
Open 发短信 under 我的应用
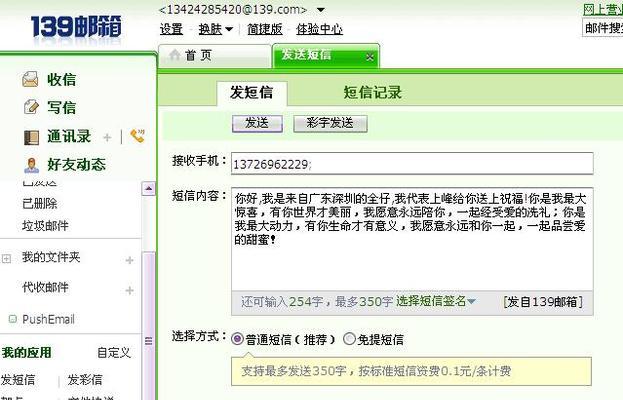pos(18,379)
